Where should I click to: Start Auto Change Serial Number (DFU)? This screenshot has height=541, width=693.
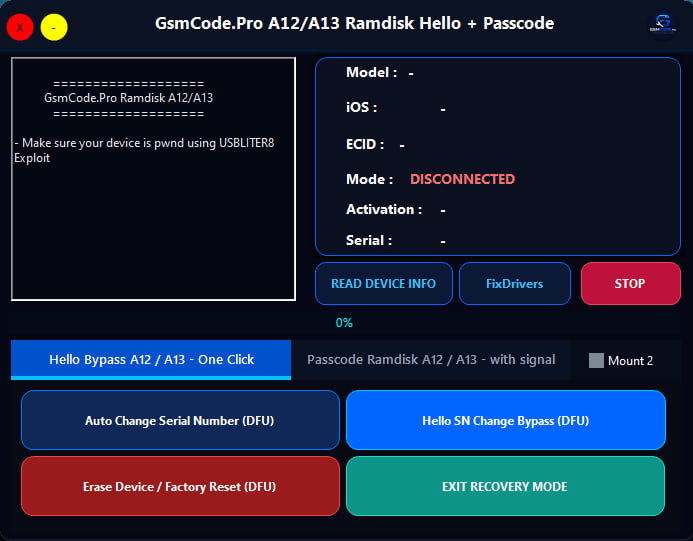coord(180,420)
